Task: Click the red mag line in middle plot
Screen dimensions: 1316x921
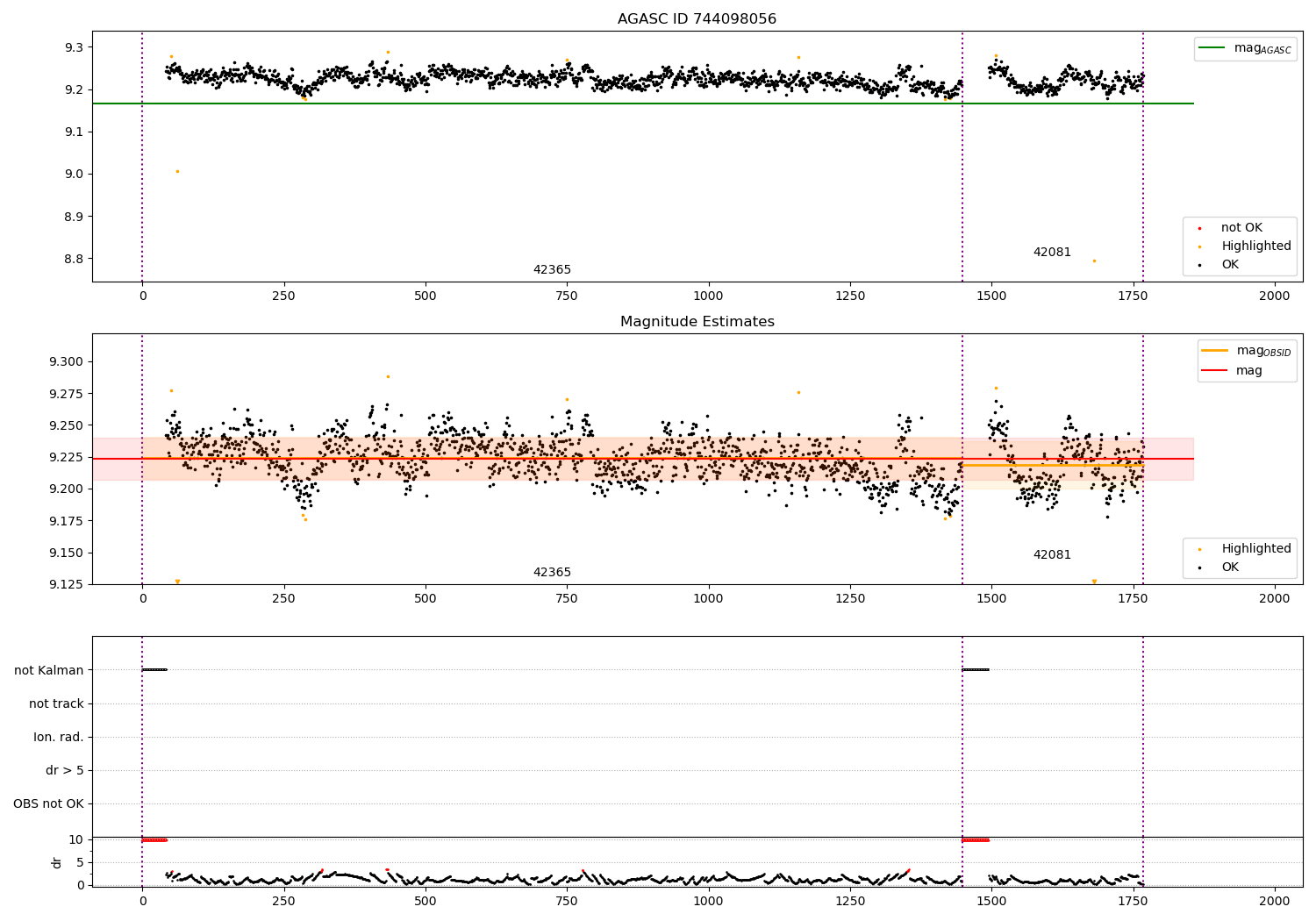Action: (642, 459)
